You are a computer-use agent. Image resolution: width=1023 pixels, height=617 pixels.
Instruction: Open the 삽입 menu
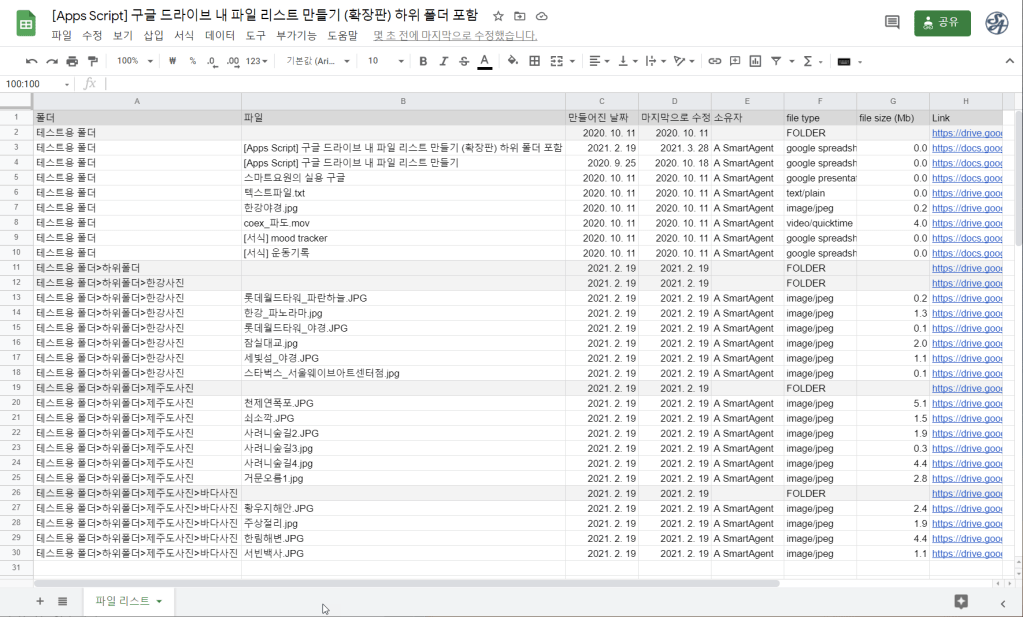pos(153,35)
